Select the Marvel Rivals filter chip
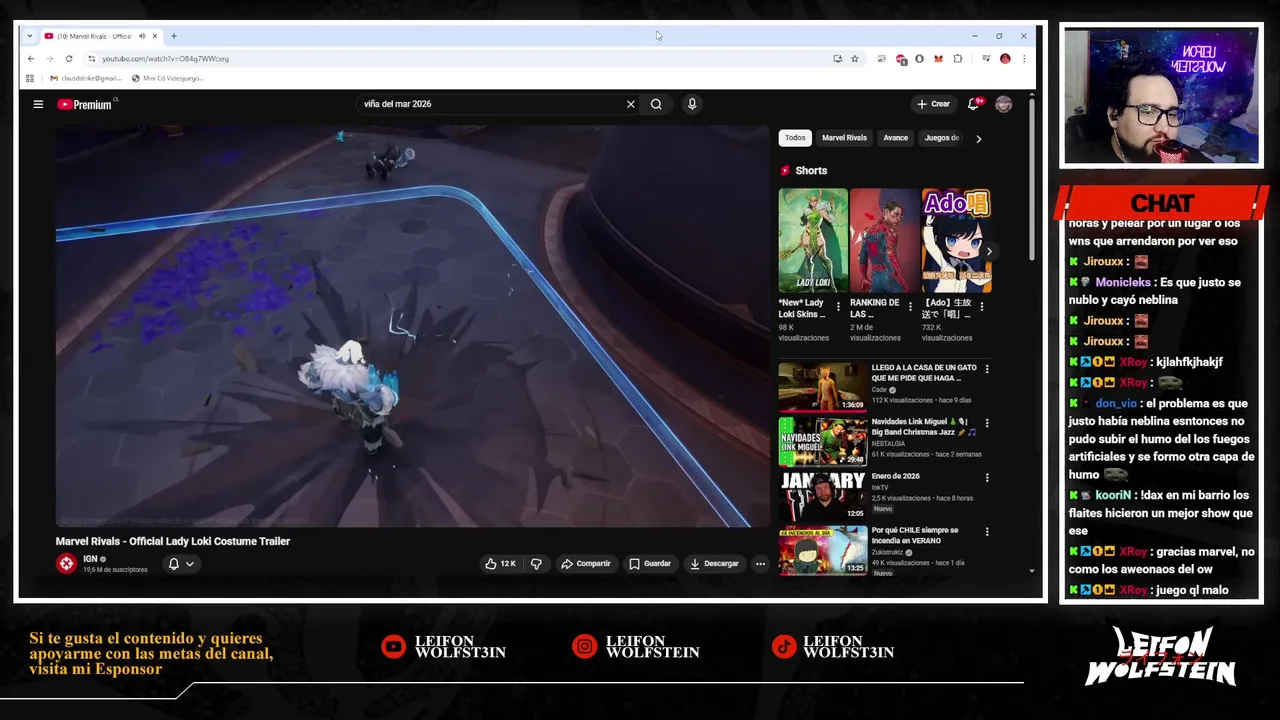Image resolution: width=1280 pixels, height=720 pixels. point(844,138)
